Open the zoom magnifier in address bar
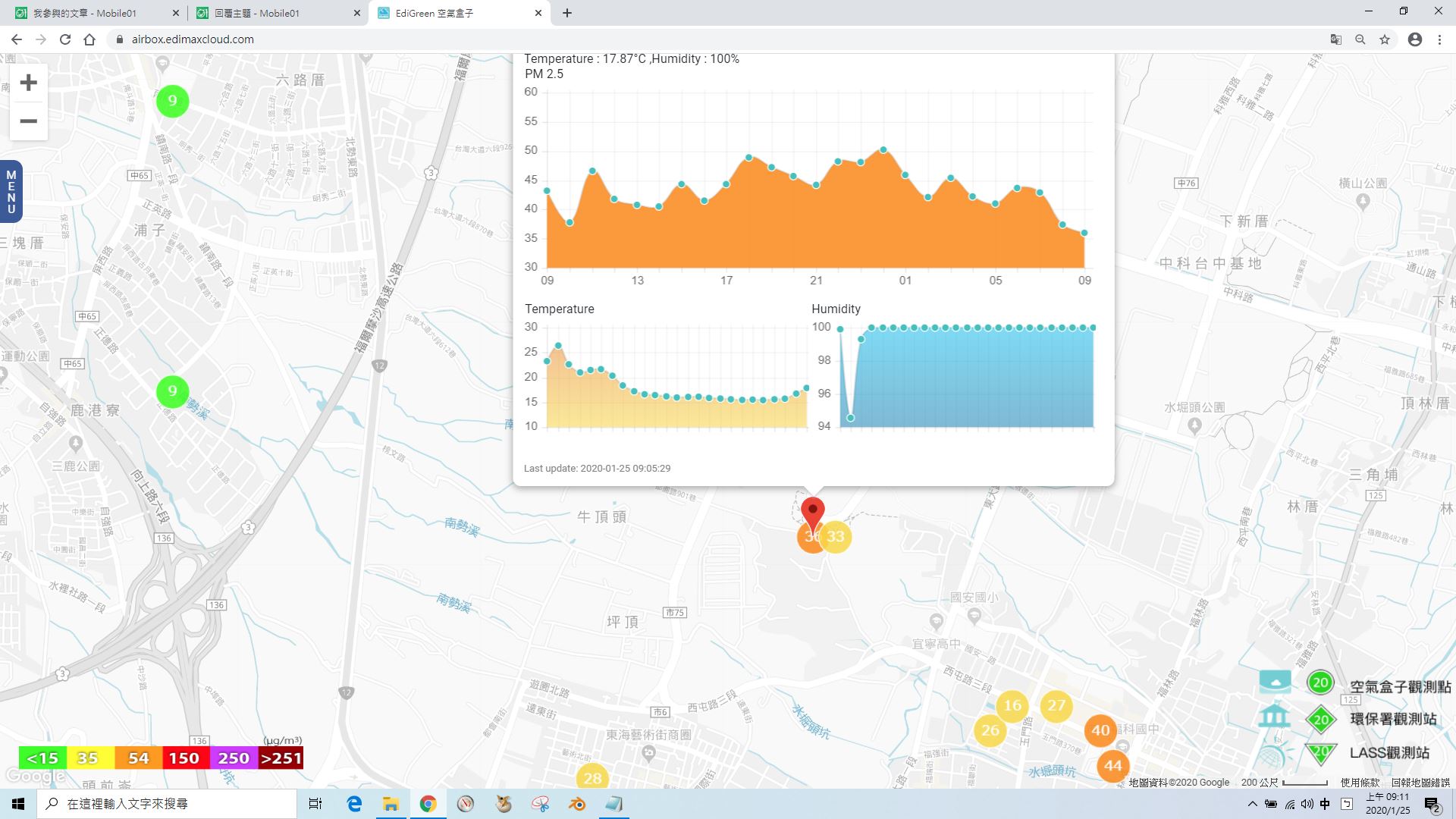1456x819 pixels. tap(1360, 39)
